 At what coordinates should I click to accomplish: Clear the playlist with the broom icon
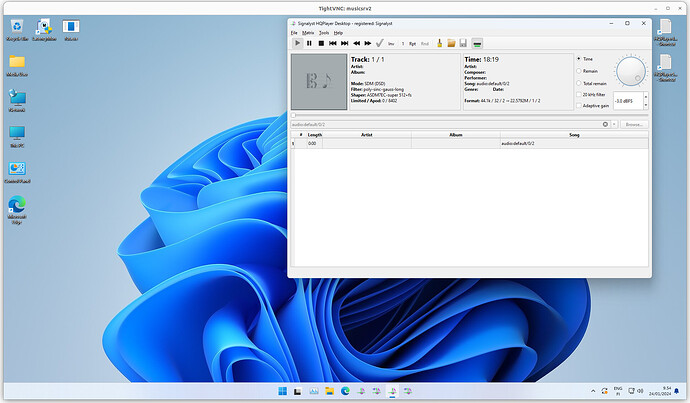[439, 43]
